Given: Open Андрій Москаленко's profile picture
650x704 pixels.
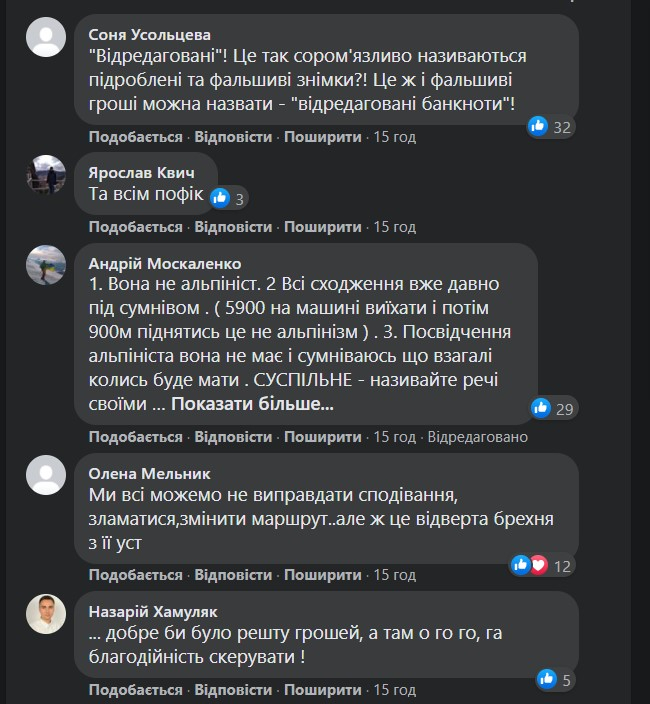Looking at the screenshot, I should coord(46,264).
